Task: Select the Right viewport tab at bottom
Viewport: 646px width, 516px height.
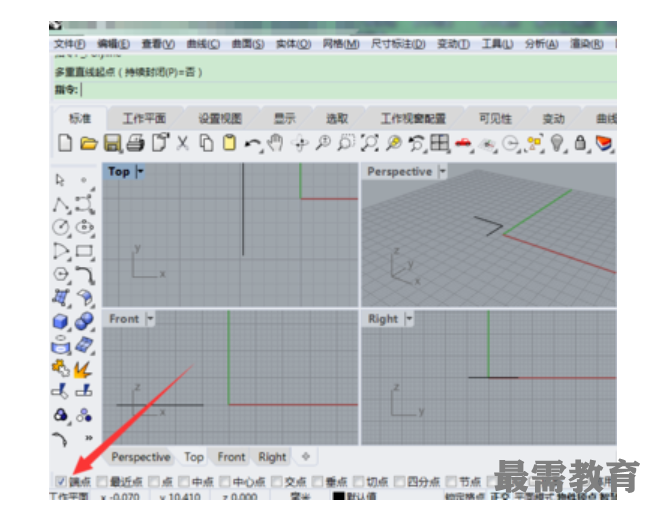Action: (x=272, y=457)
